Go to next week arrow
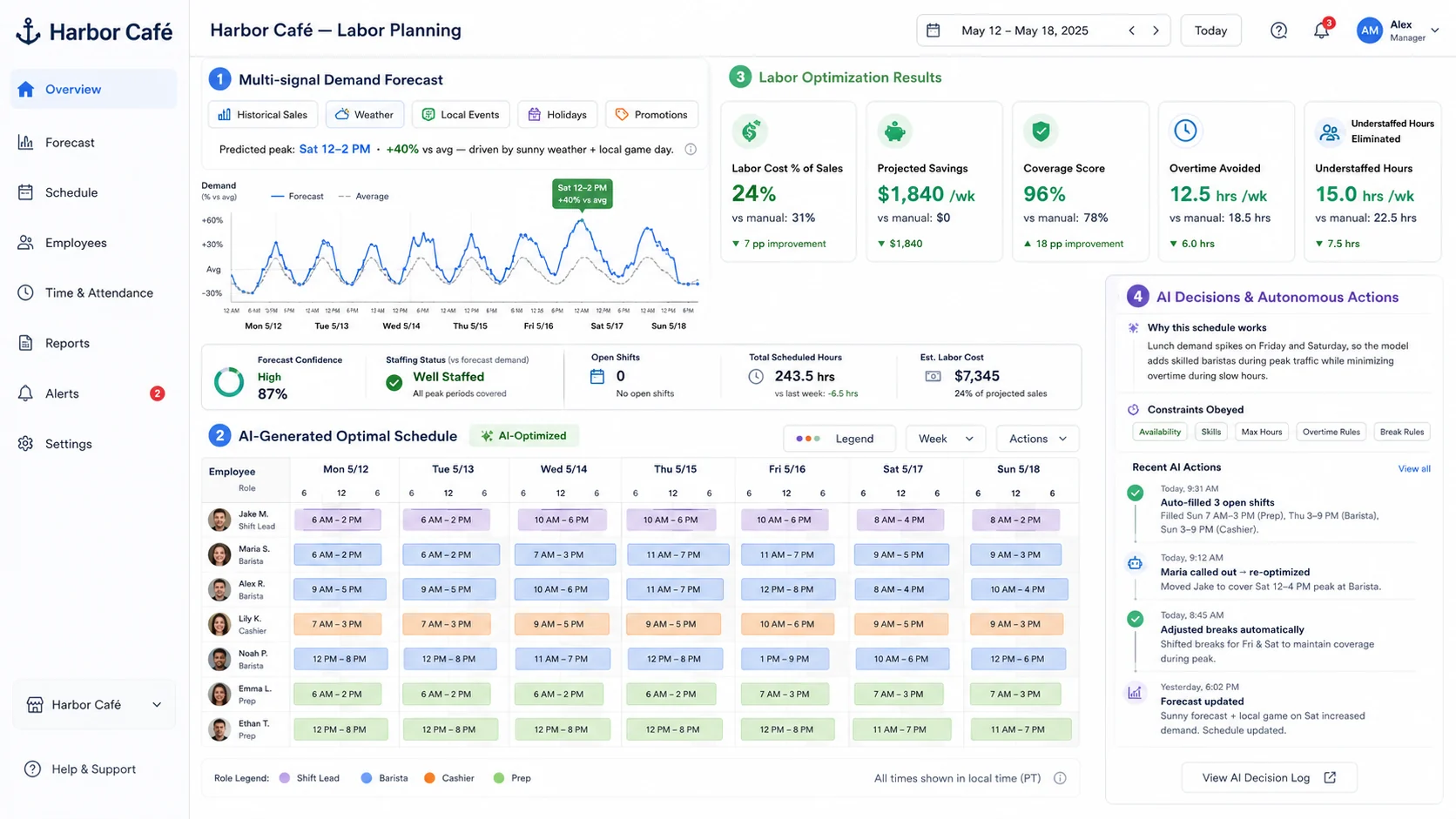This screenshot has width=1456, height=819. [1156, 30]
